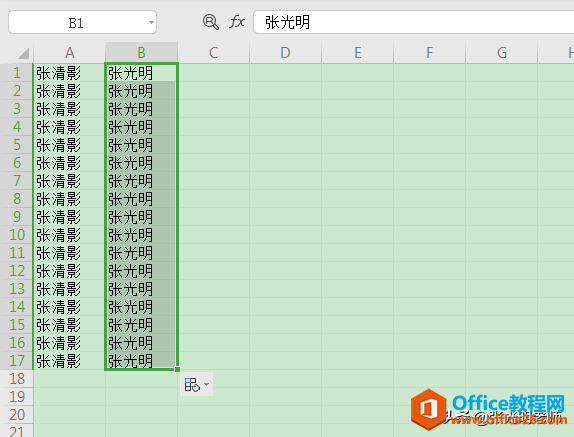Open the insert function fx button
This screenshot has height=437, width=574.
237,22
